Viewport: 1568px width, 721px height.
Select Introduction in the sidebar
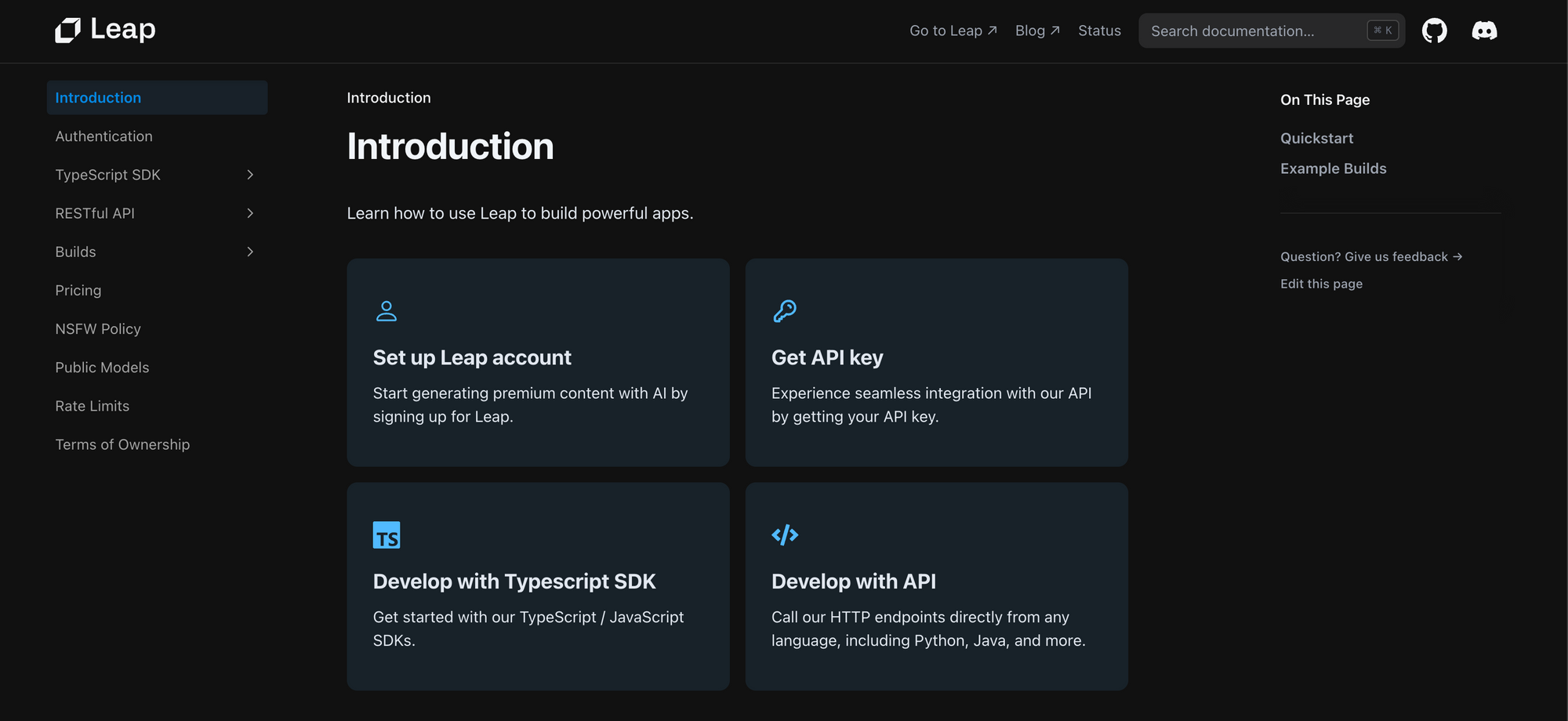(157, 98)
